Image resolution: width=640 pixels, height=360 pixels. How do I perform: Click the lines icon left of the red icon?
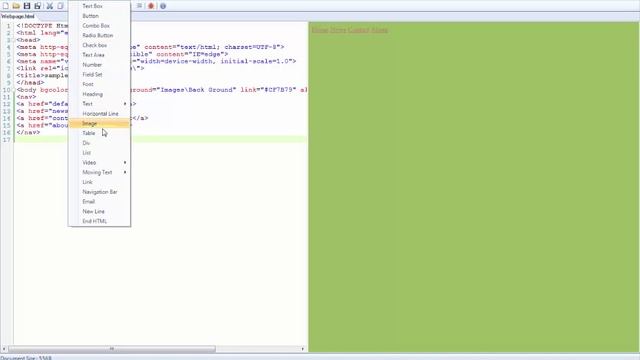click(140, 6)
